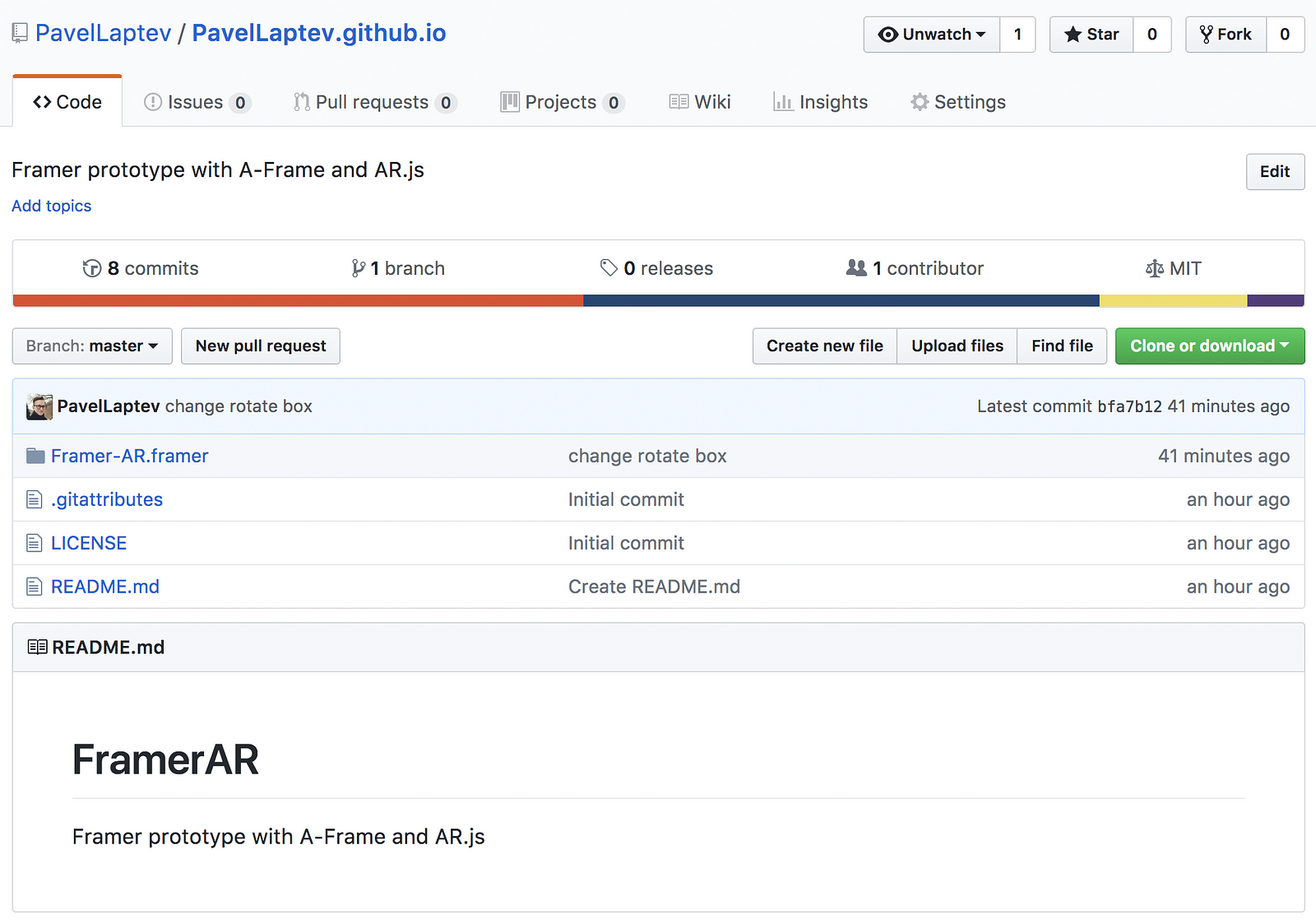
Task: Go to the Projects tab
Action: coord(563,102)
